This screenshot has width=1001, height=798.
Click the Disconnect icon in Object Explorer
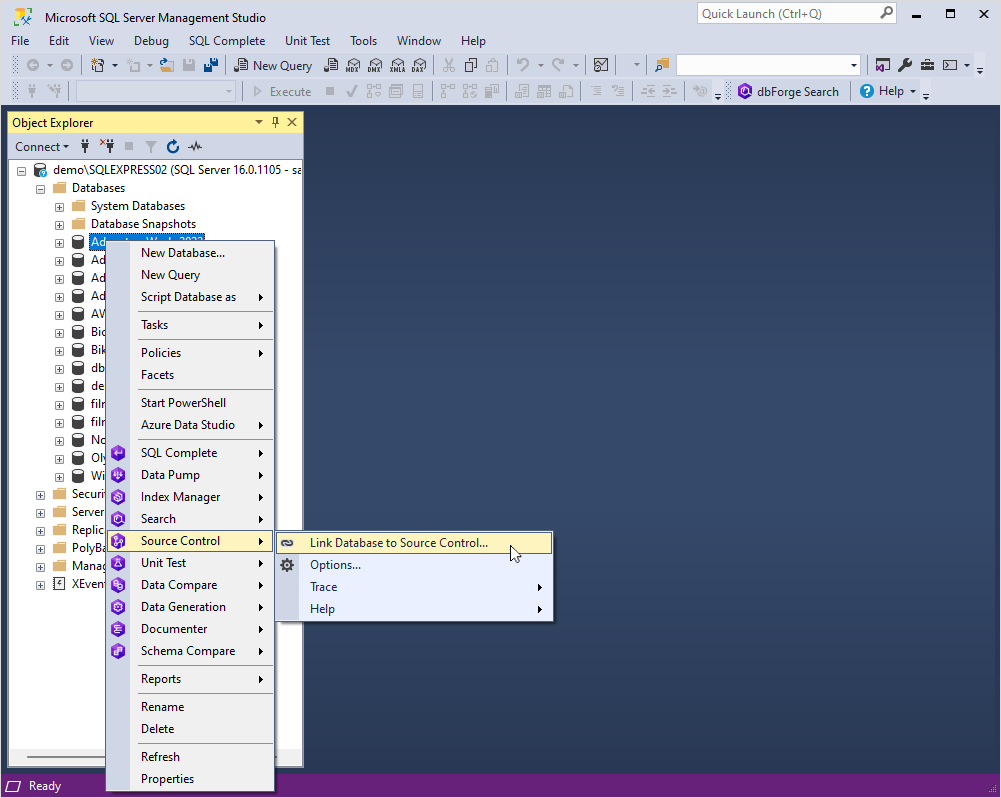(107, 146)
